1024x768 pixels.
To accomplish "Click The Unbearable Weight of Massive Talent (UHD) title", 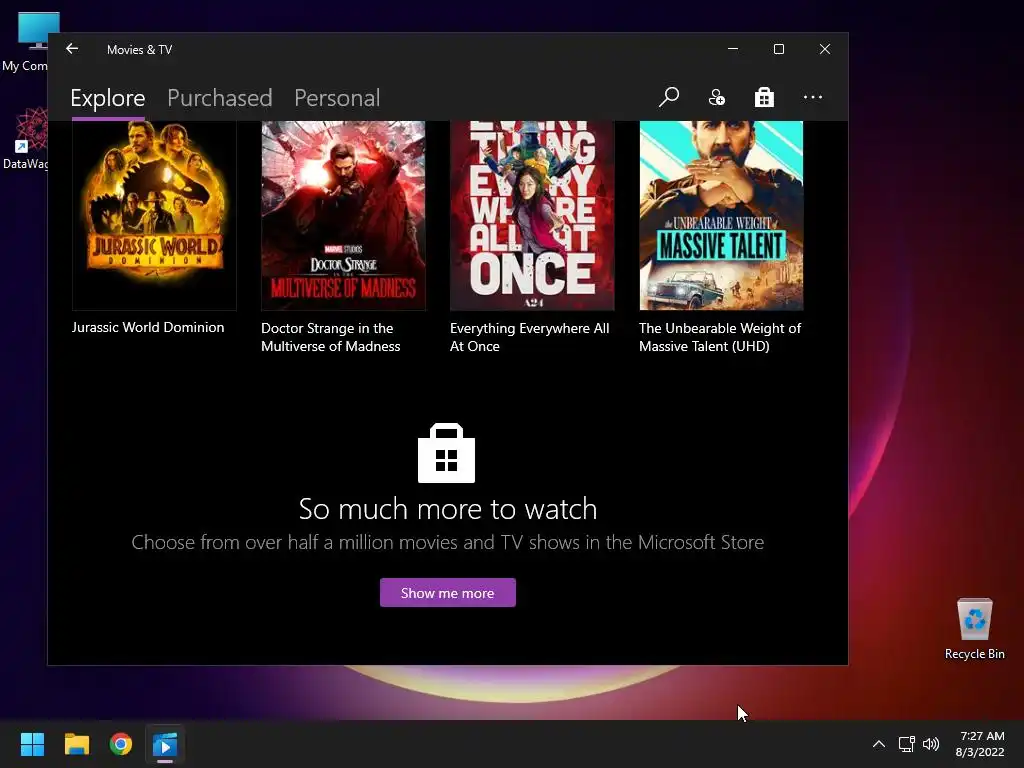I will pos(720,337).
